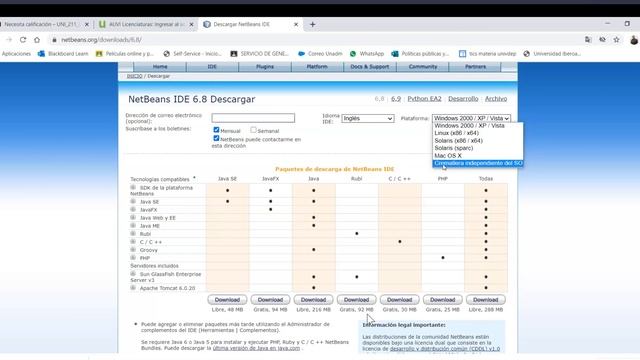Viewport: 640px width, 360px height.
Task: Expand info icon for C/C++ row
Action: pyautogui.click(x=133, y=242)
